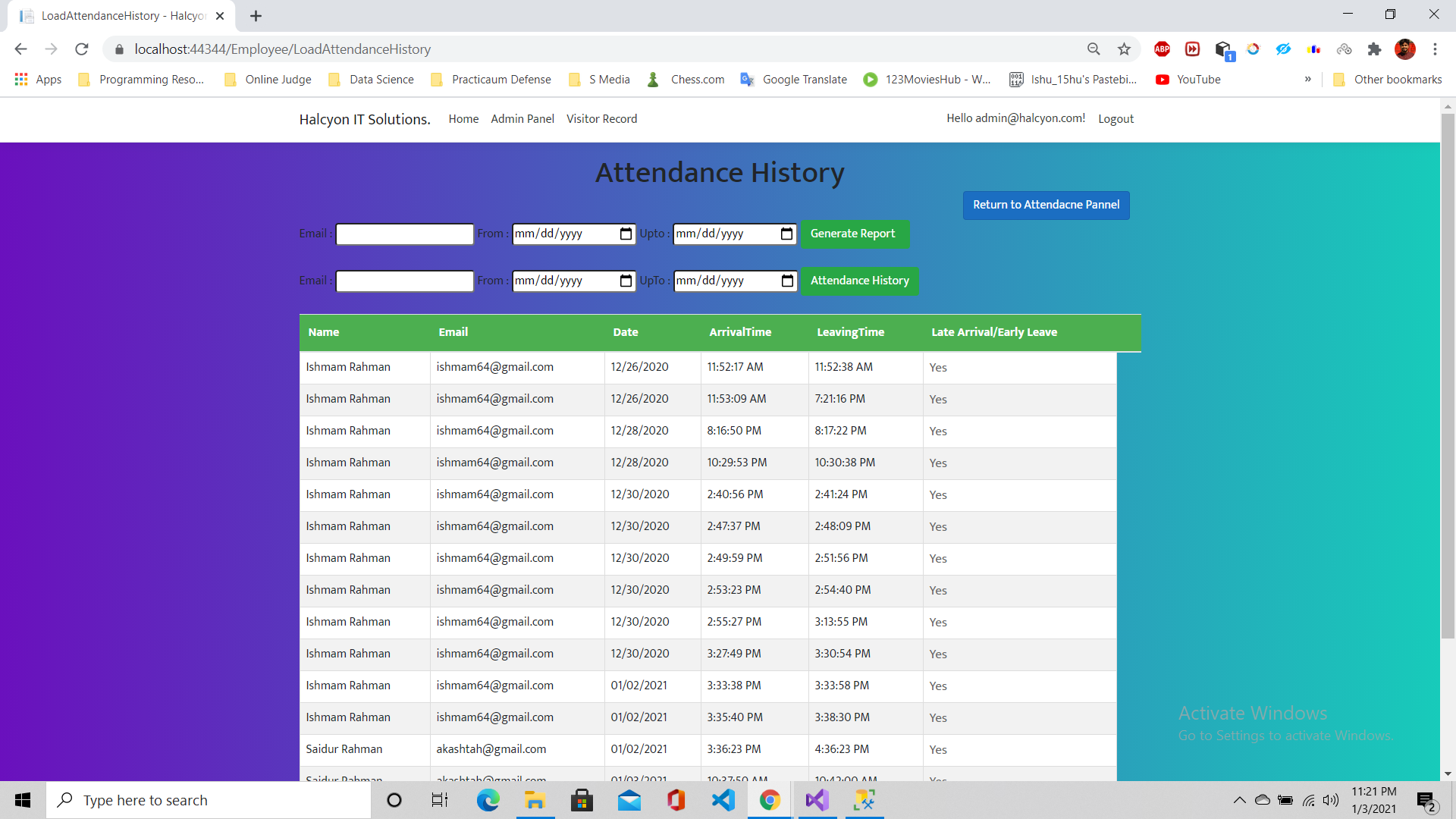The width and height of the screenshot is (1456, 819).
Task: Expand the hidden bookmarks overflow chevron
Action: coord(1307,79)
